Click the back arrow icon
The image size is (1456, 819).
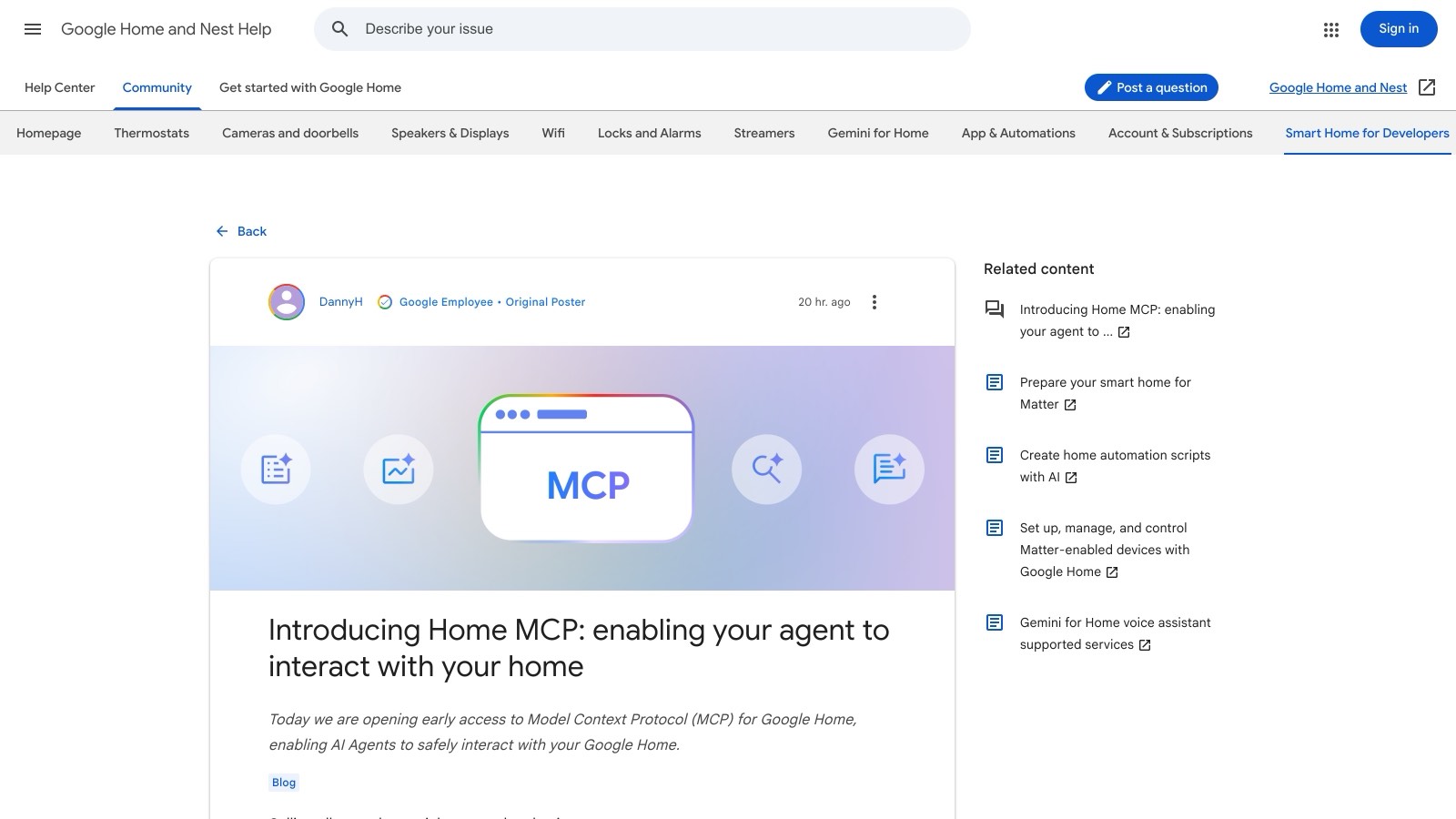coord(222,231)
